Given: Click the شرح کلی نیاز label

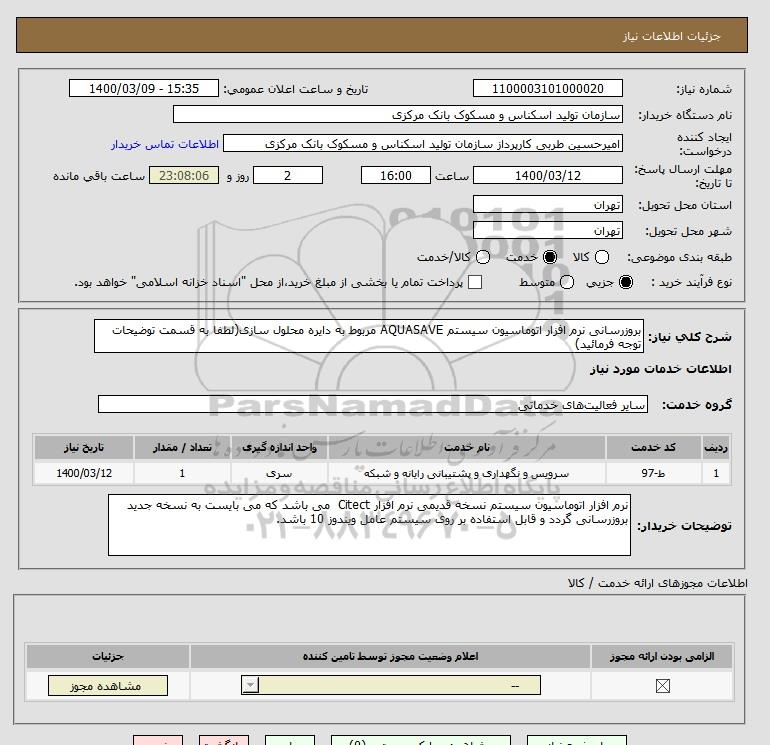Looking at the screenshot, I should pyautogui.click(x=690, y=337).
